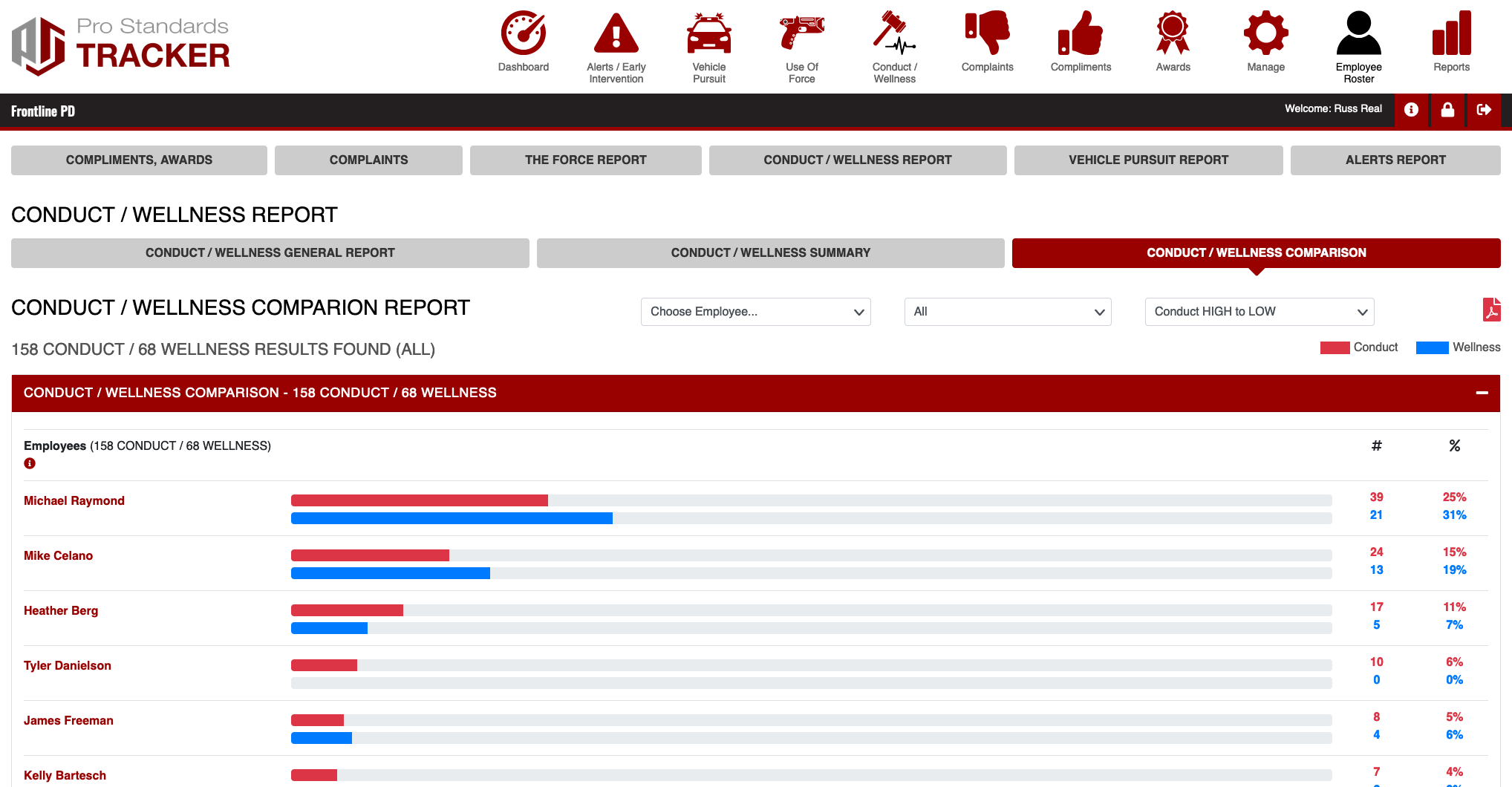Switch to Conduct / Wellness Summary tab
The height and width of the screenshot is (787, 1512).
point(770,253)
